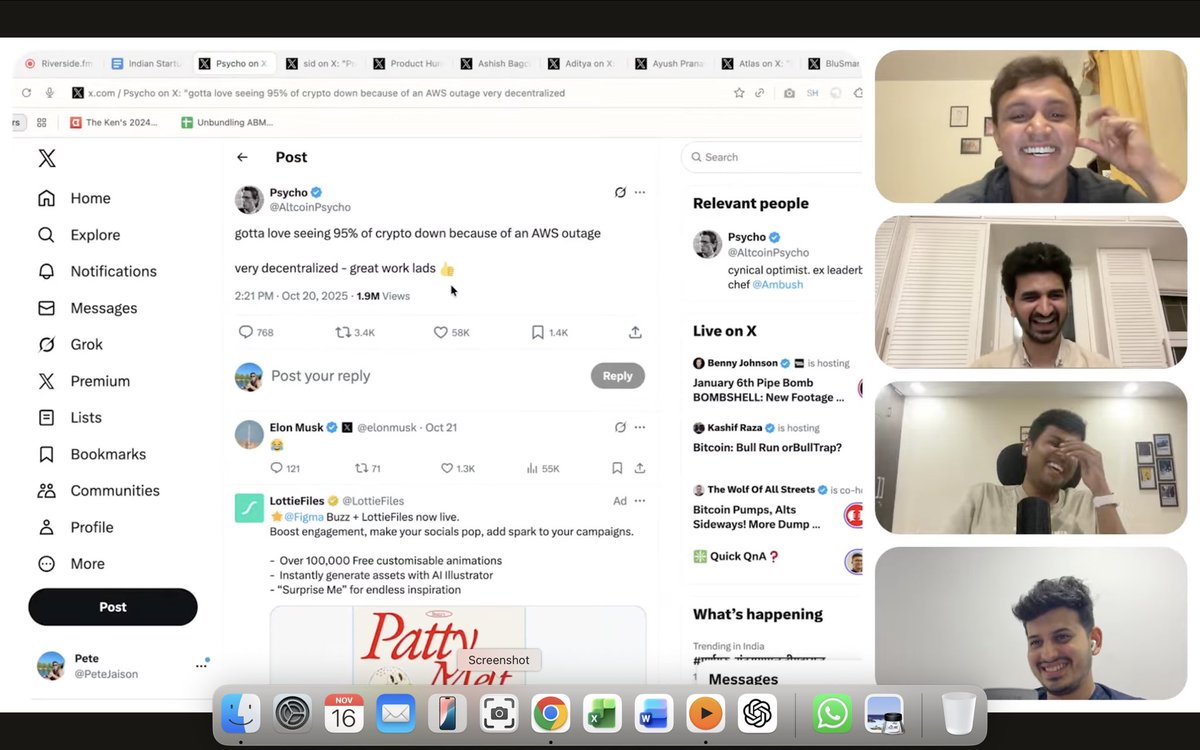The width and height of the screenshot is (1200, 750).
Task: View analytics of Elon's reply, 55K
Action: [x=543, y=468]
